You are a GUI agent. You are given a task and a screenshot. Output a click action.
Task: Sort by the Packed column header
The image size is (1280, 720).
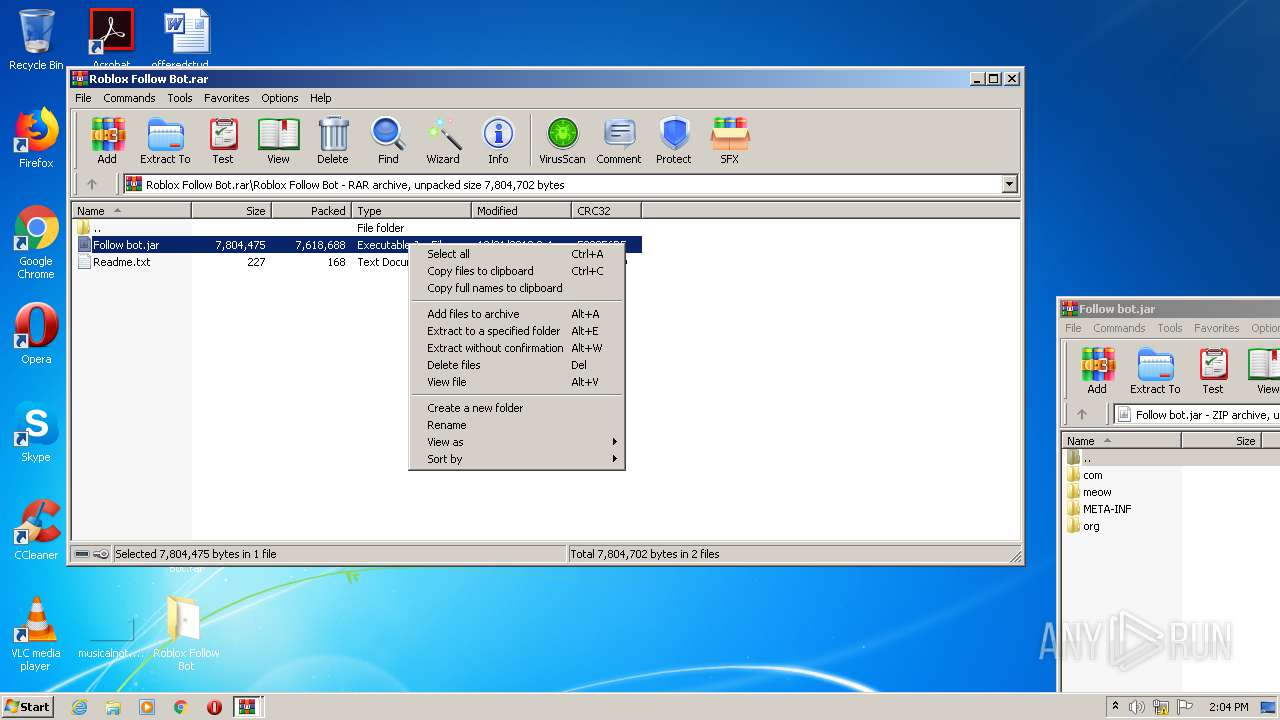pyautogui.click(x=311, y=210)
